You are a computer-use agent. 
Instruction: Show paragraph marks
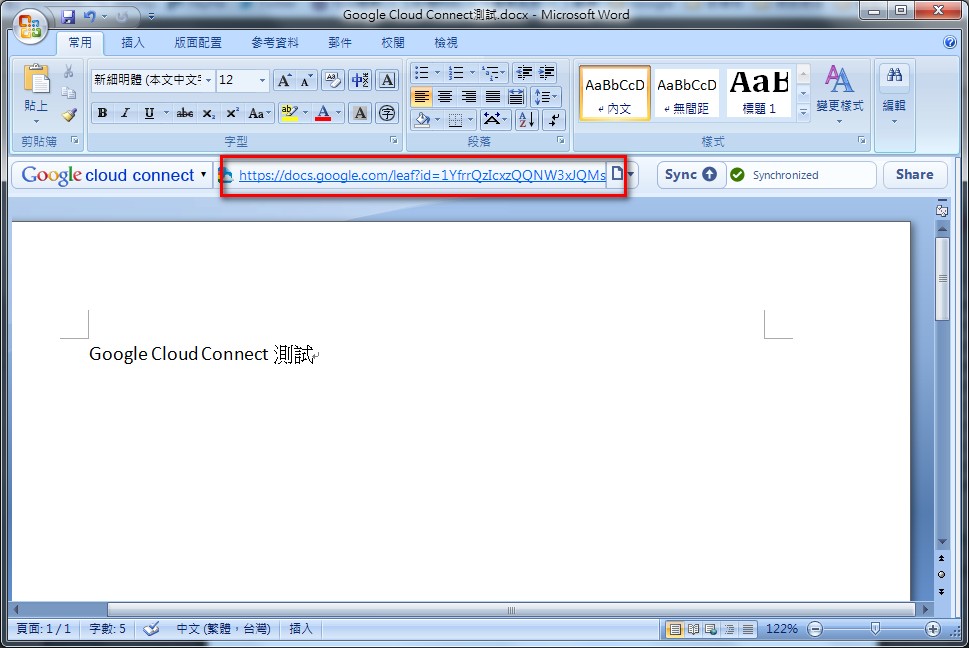554,119
